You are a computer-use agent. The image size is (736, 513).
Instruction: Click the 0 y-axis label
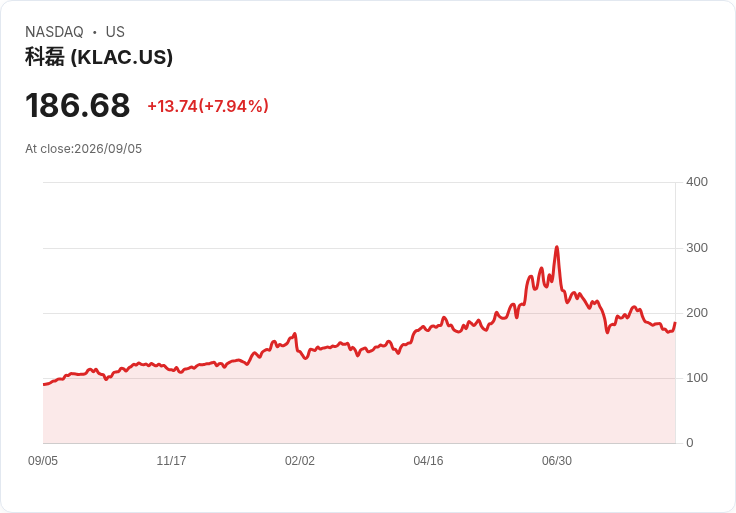coord(690,443)
